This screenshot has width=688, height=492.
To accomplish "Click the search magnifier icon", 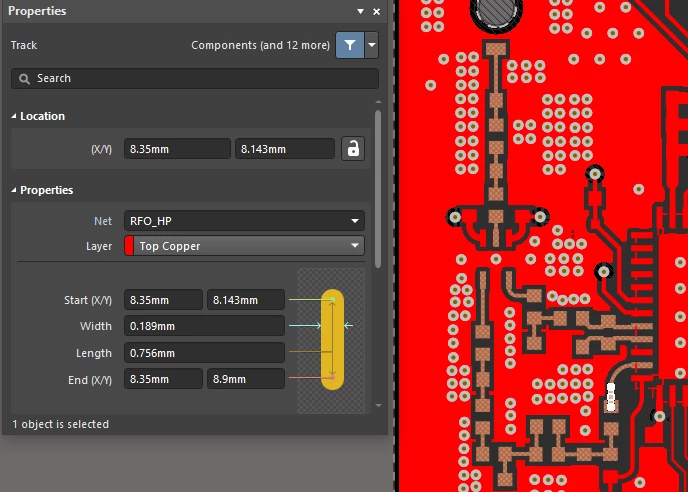I will pos(25,79).
